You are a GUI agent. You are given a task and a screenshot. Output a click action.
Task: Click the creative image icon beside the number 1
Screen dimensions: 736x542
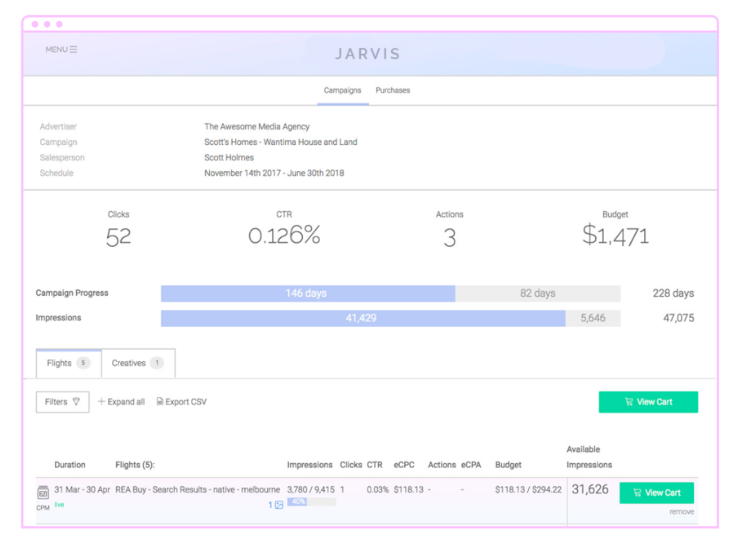point(279,505)
